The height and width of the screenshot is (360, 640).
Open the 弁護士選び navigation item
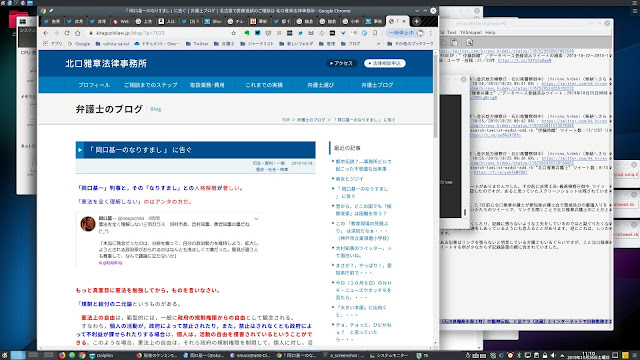tap(320, 85)
